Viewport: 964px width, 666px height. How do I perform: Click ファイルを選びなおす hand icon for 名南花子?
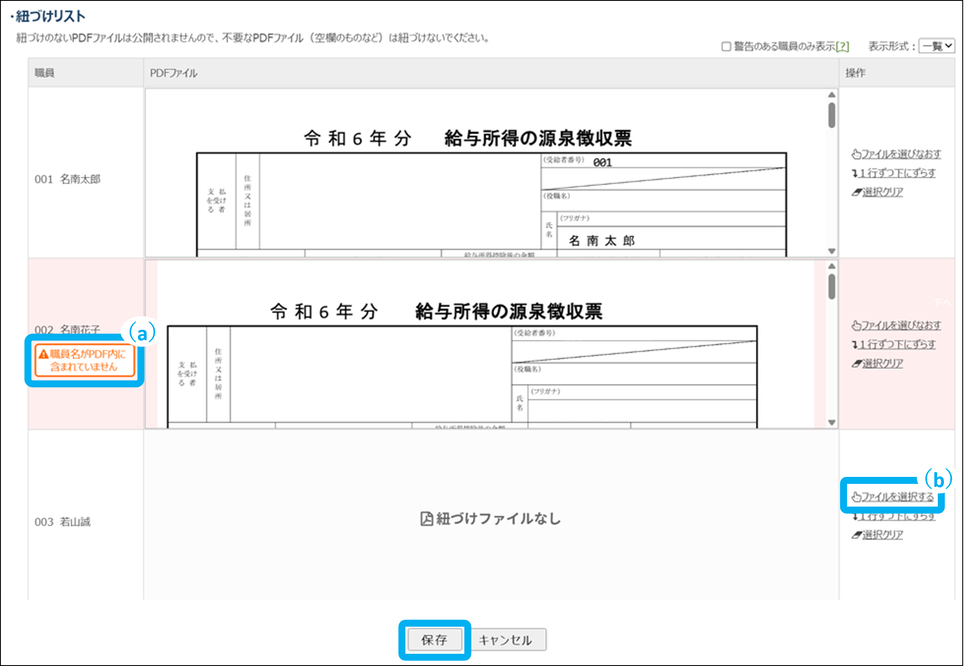855,326
